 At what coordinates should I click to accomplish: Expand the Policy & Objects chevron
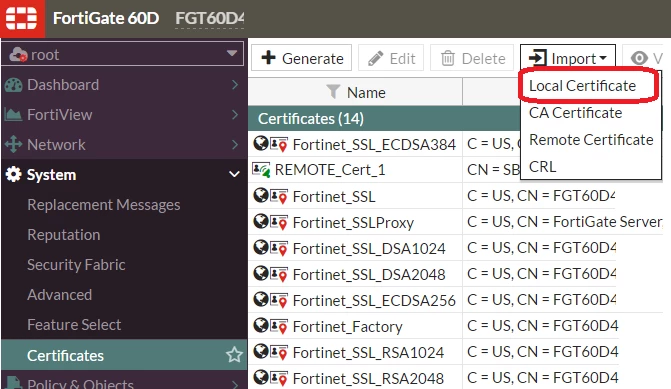click(235, 384)
